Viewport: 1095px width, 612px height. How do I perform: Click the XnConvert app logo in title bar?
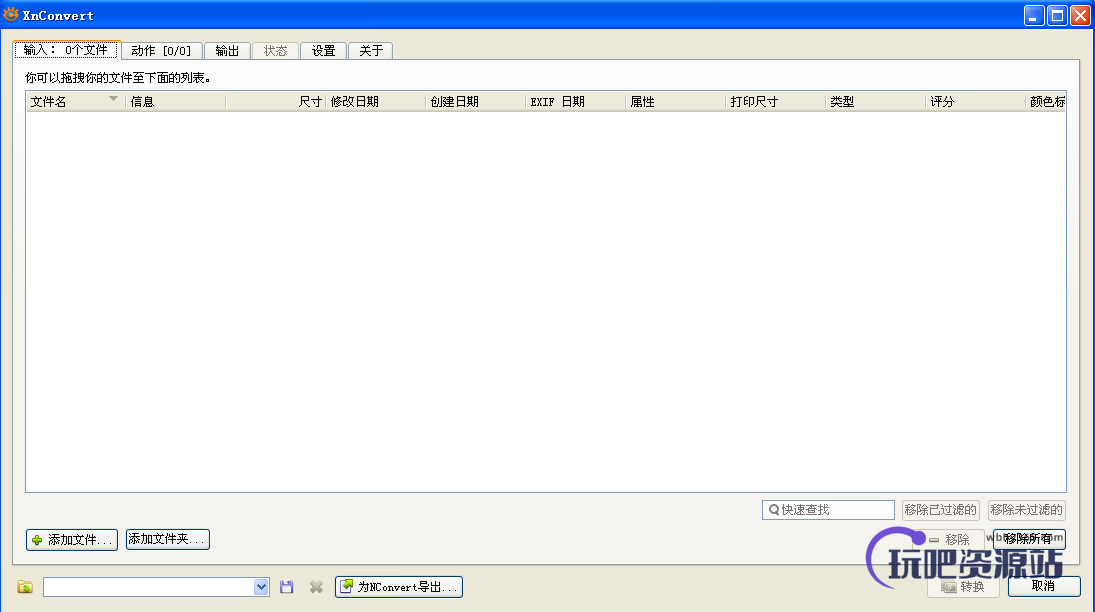[10, 14]
